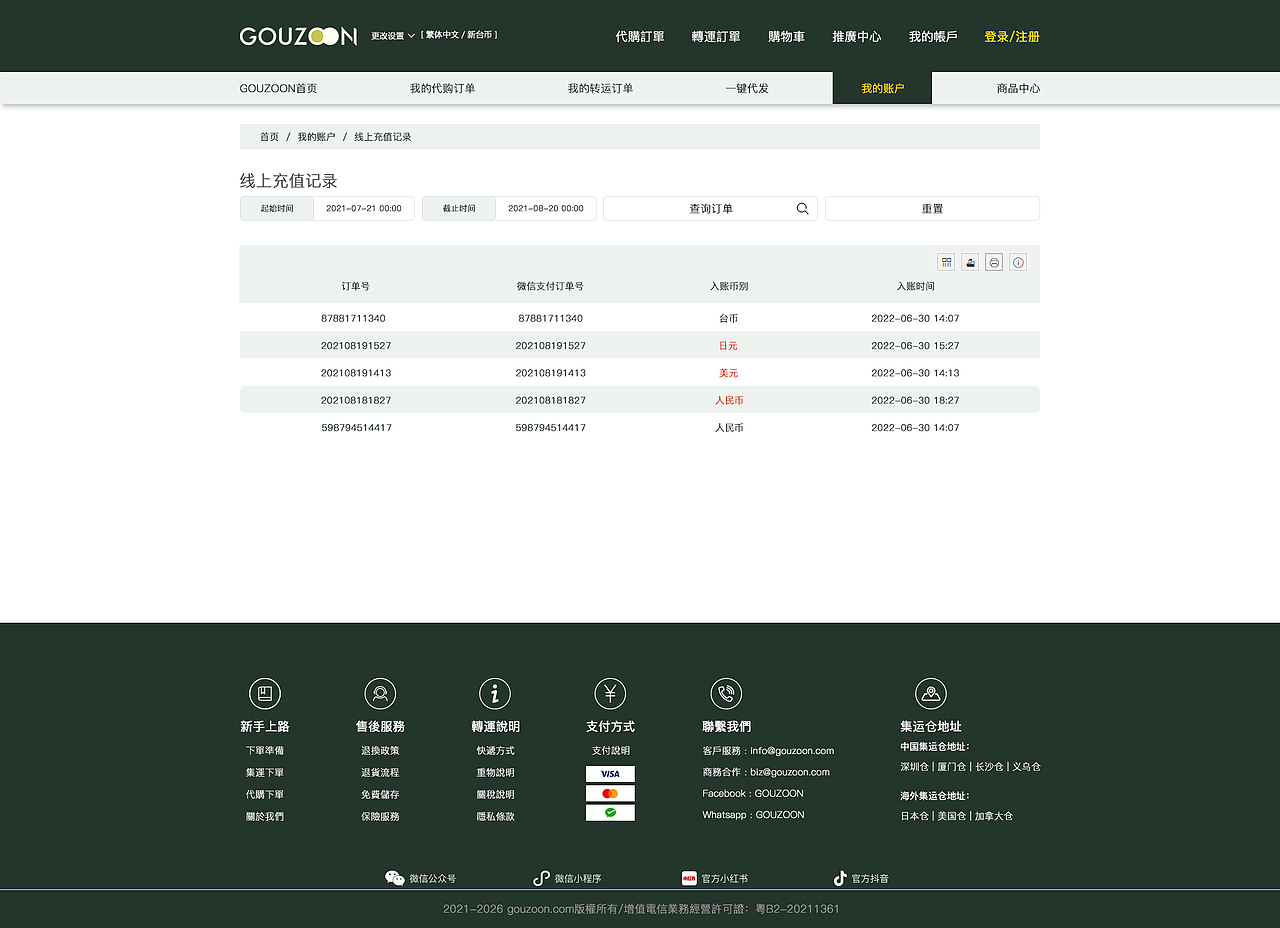Click the Mastercard payment icon

(610, 793)
